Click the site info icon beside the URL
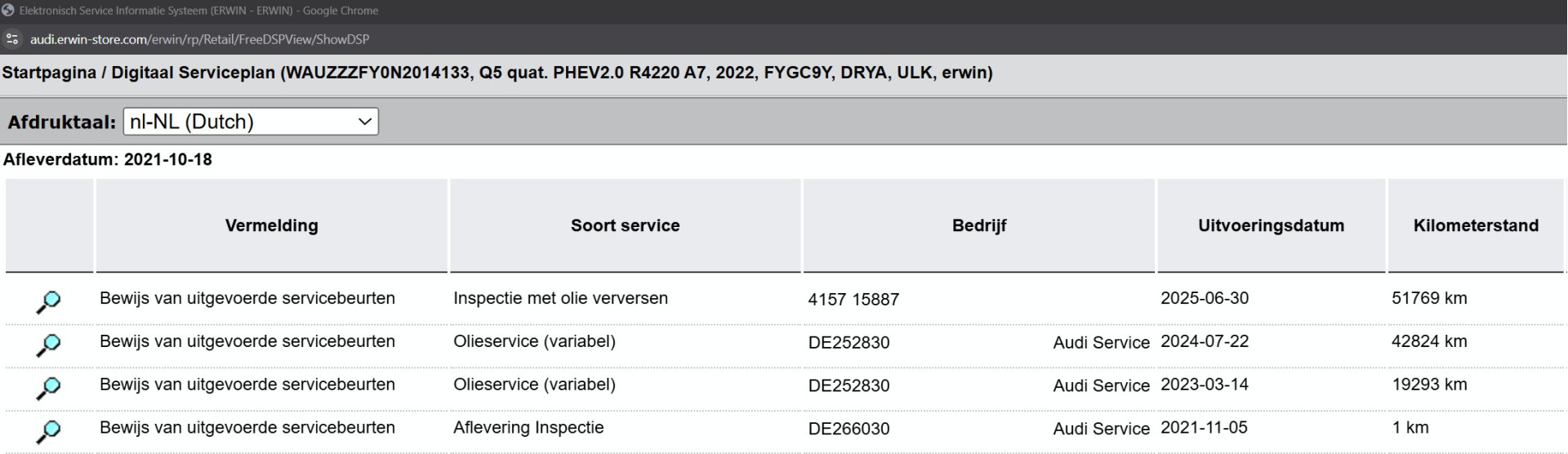1568x454 pixels. pyautogui.click(x=11, y=39)
